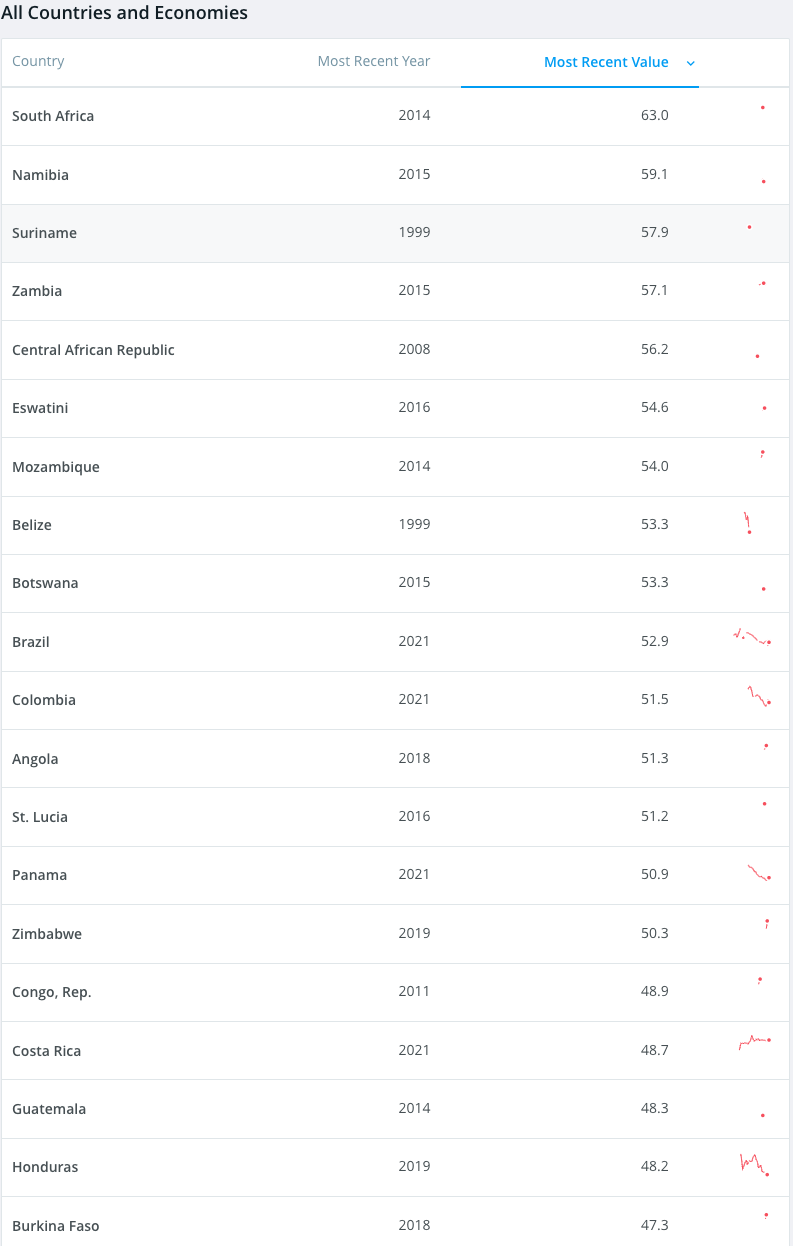Open the Namibia country link

41,175
